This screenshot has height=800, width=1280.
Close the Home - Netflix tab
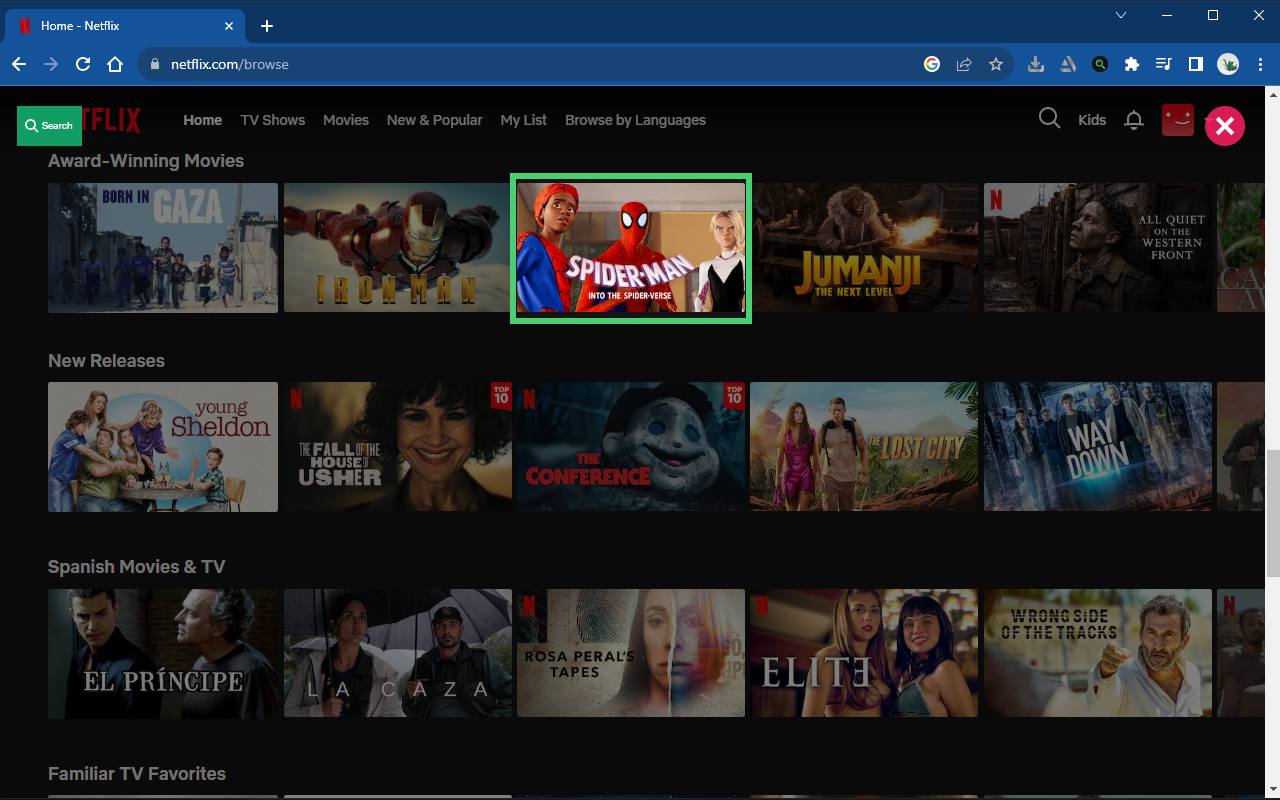tap(230, 26)
